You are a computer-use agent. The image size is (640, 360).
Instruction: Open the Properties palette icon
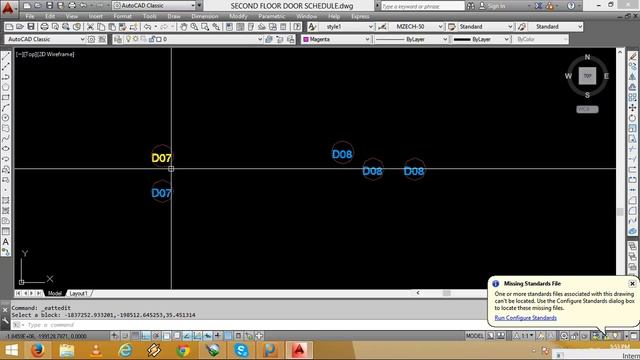[229, 27]
